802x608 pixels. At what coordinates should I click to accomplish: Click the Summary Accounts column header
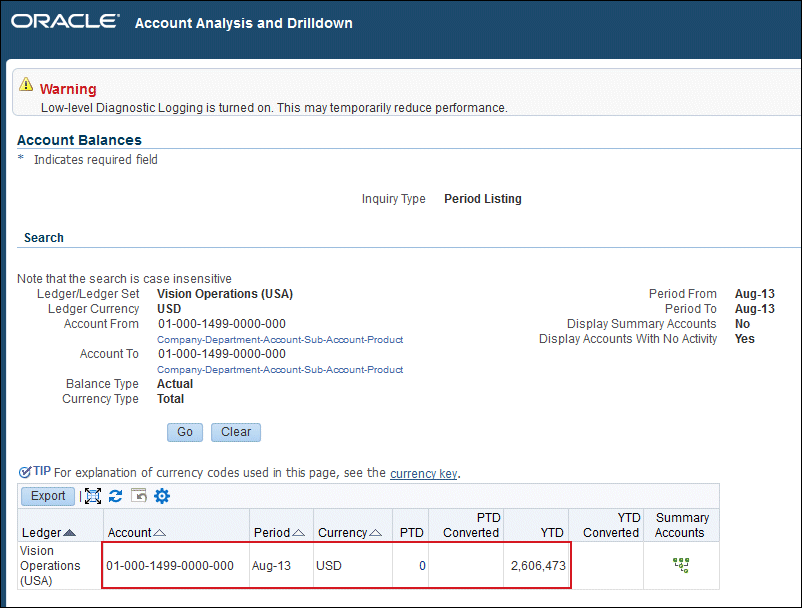[x=681, y=525]
